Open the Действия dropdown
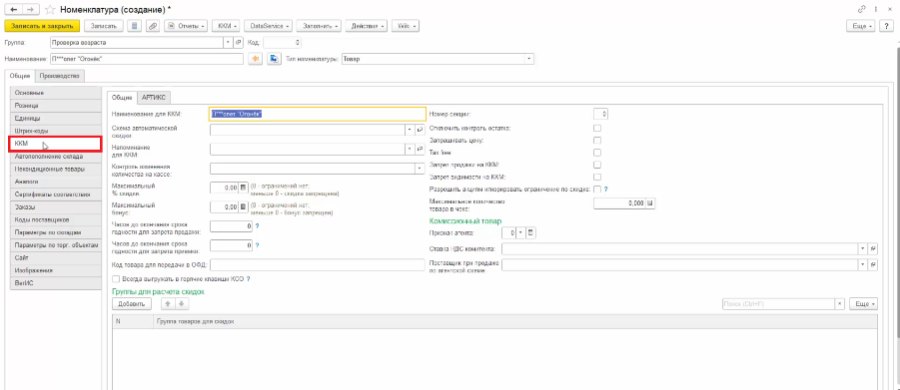900x390 pixels. tap(367, 26)
